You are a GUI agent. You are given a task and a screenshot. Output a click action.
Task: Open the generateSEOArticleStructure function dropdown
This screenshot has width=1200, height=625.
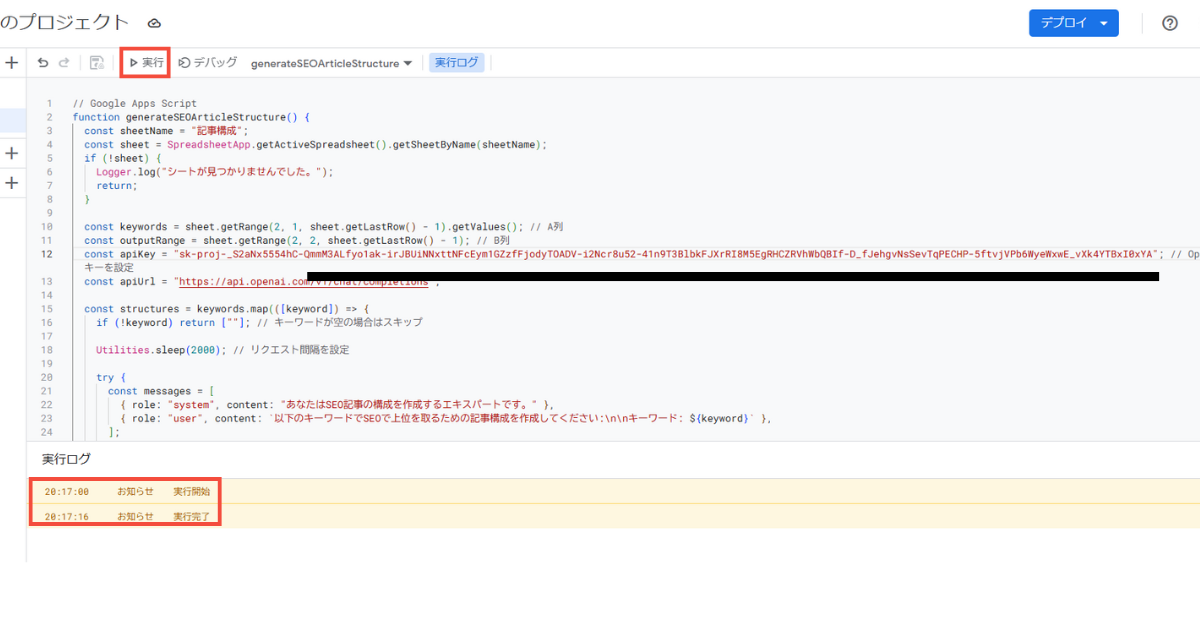(331, 63)
